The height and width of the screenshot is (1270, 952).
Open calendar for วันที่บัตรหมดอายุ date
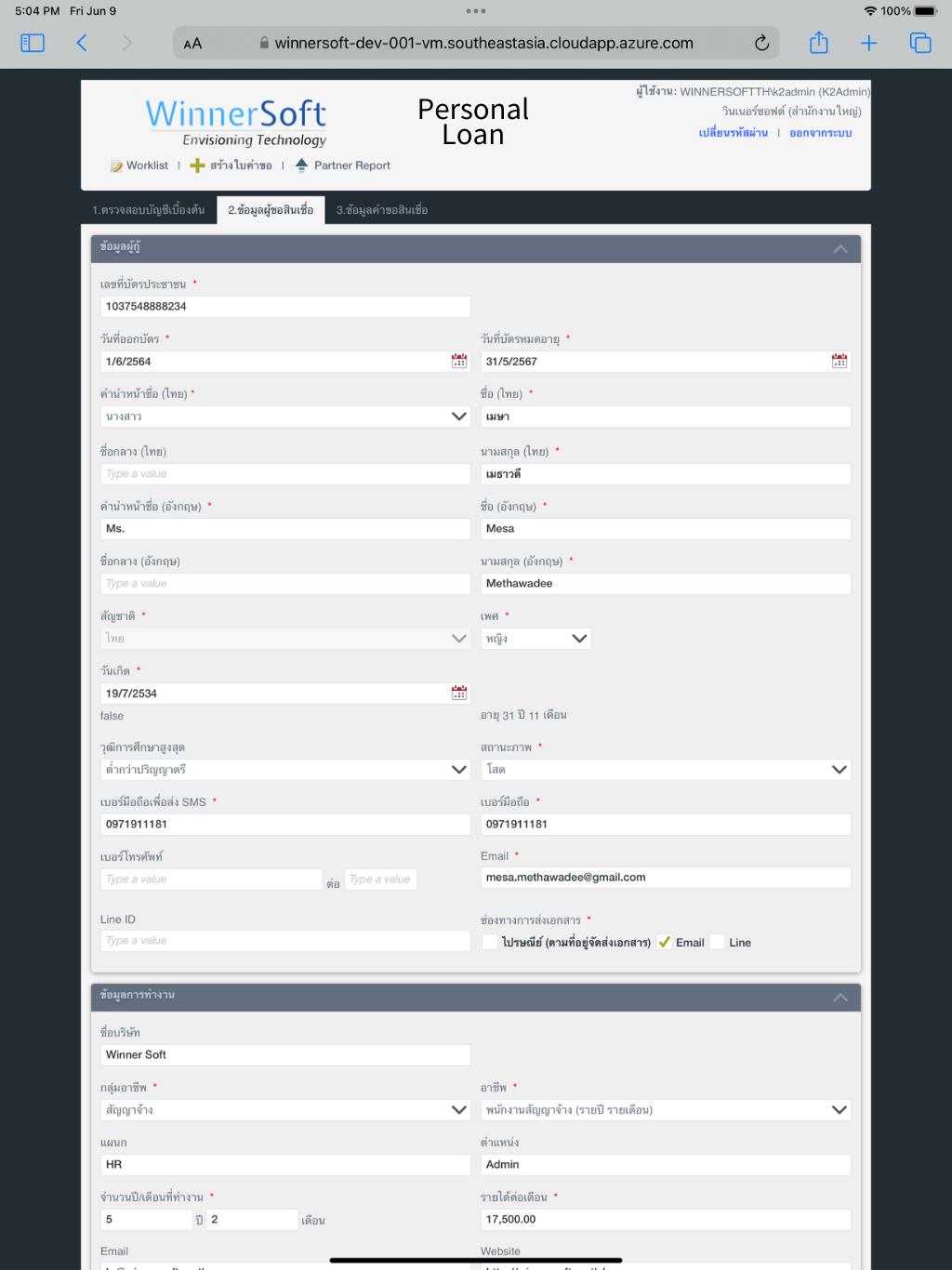(x=840, y=361)
